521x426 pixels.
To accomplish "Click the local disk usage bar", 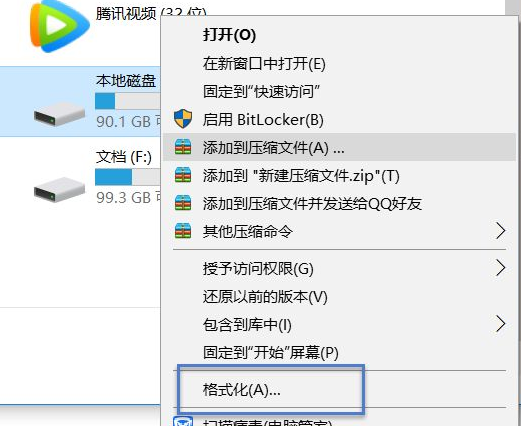I will point(128,101).
